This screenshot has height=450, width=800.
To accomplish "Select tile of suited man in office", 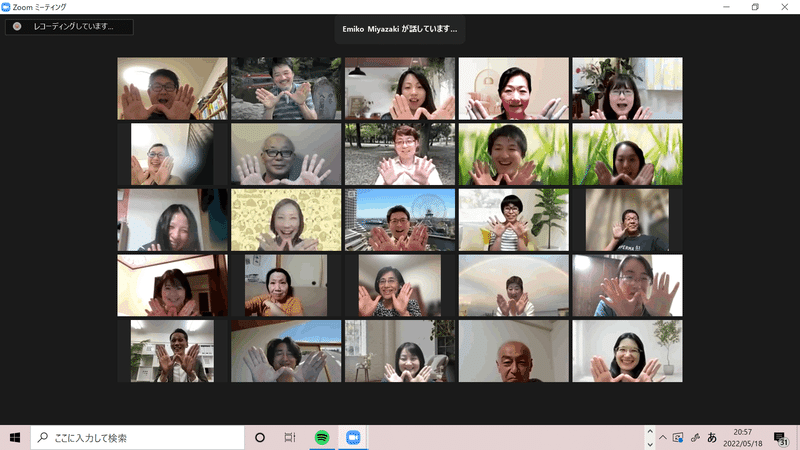I will (x=172, y=351).
